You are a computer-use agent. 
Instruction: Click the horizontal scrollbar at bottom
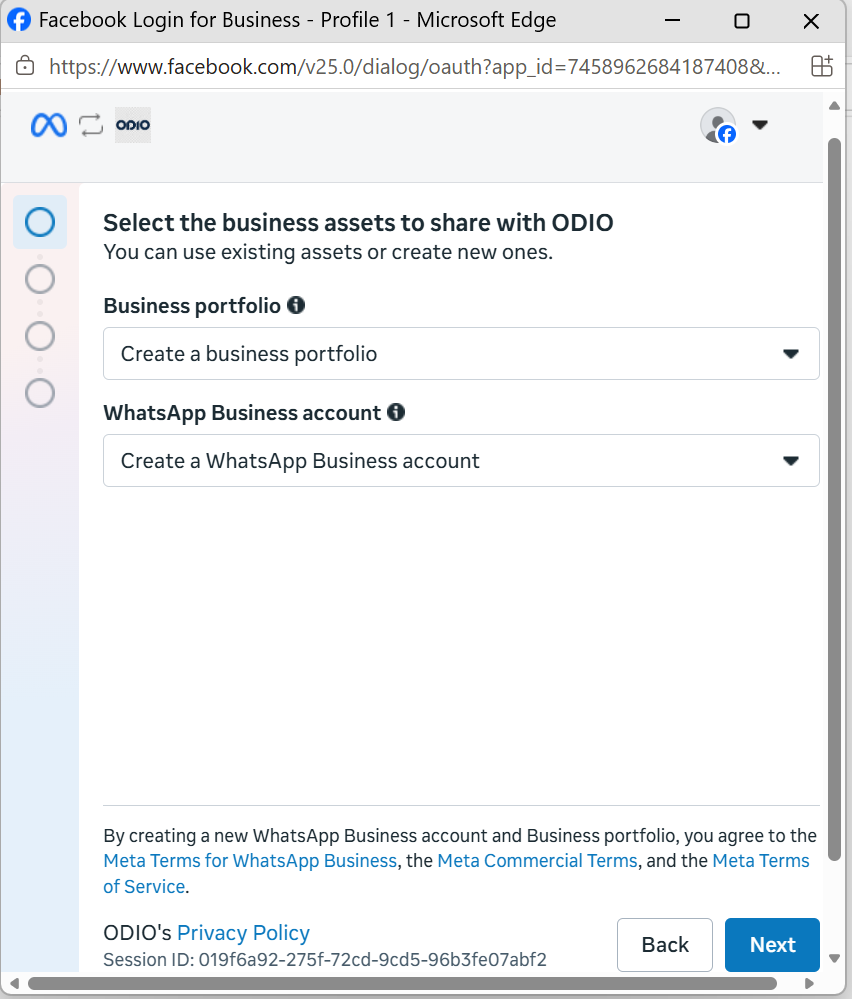coord(402,984)
